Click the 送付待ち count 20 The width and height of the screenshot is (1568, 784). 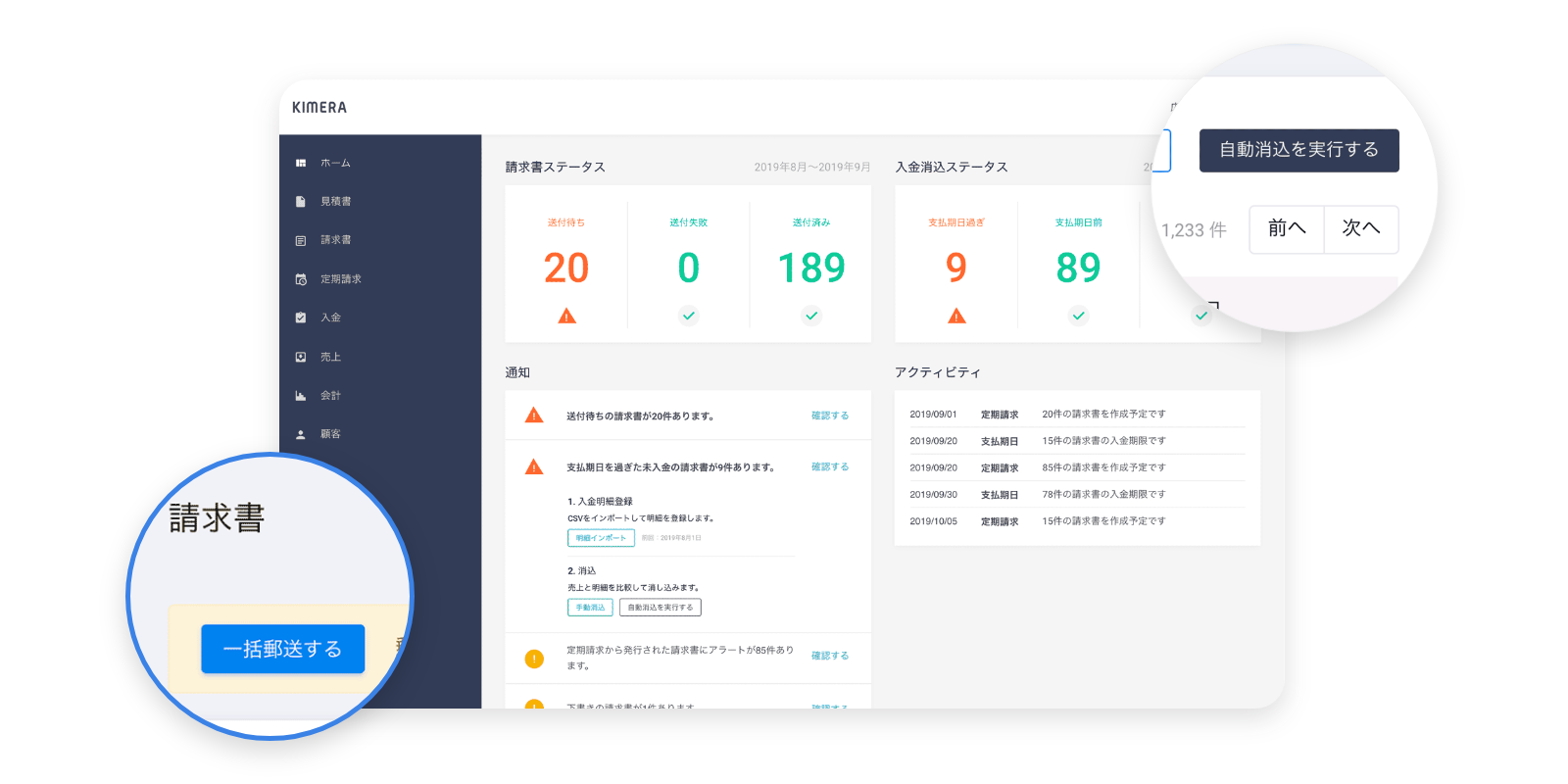(566, 268)
